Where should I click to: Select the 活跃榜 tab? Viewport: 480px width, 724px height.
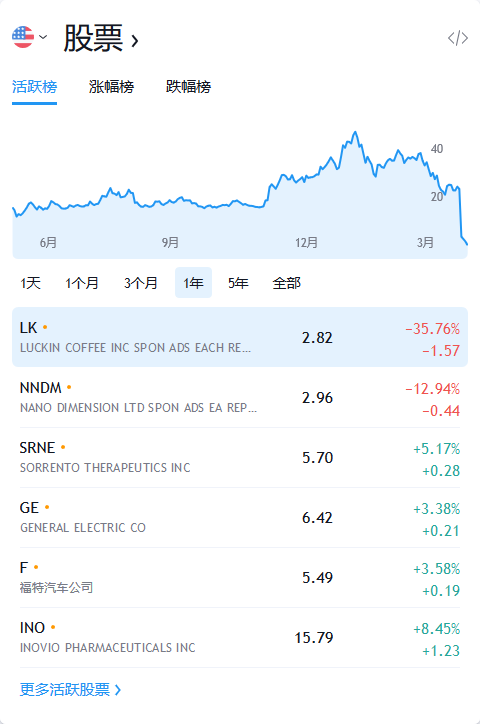35,87
